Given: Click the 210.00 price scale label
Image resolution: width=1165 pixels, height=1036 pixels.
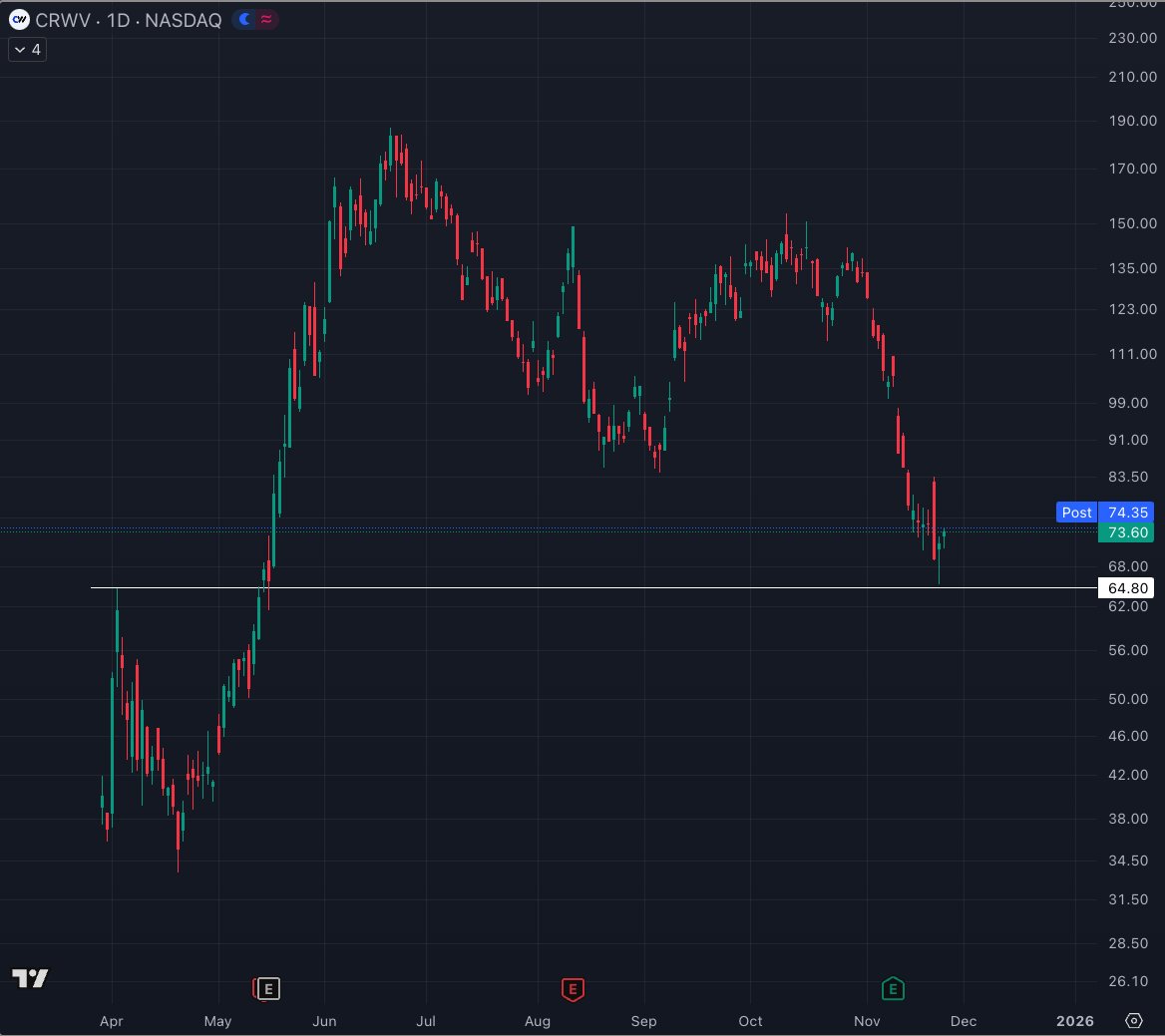Looking at the screenshot, I should point(1132,77).
